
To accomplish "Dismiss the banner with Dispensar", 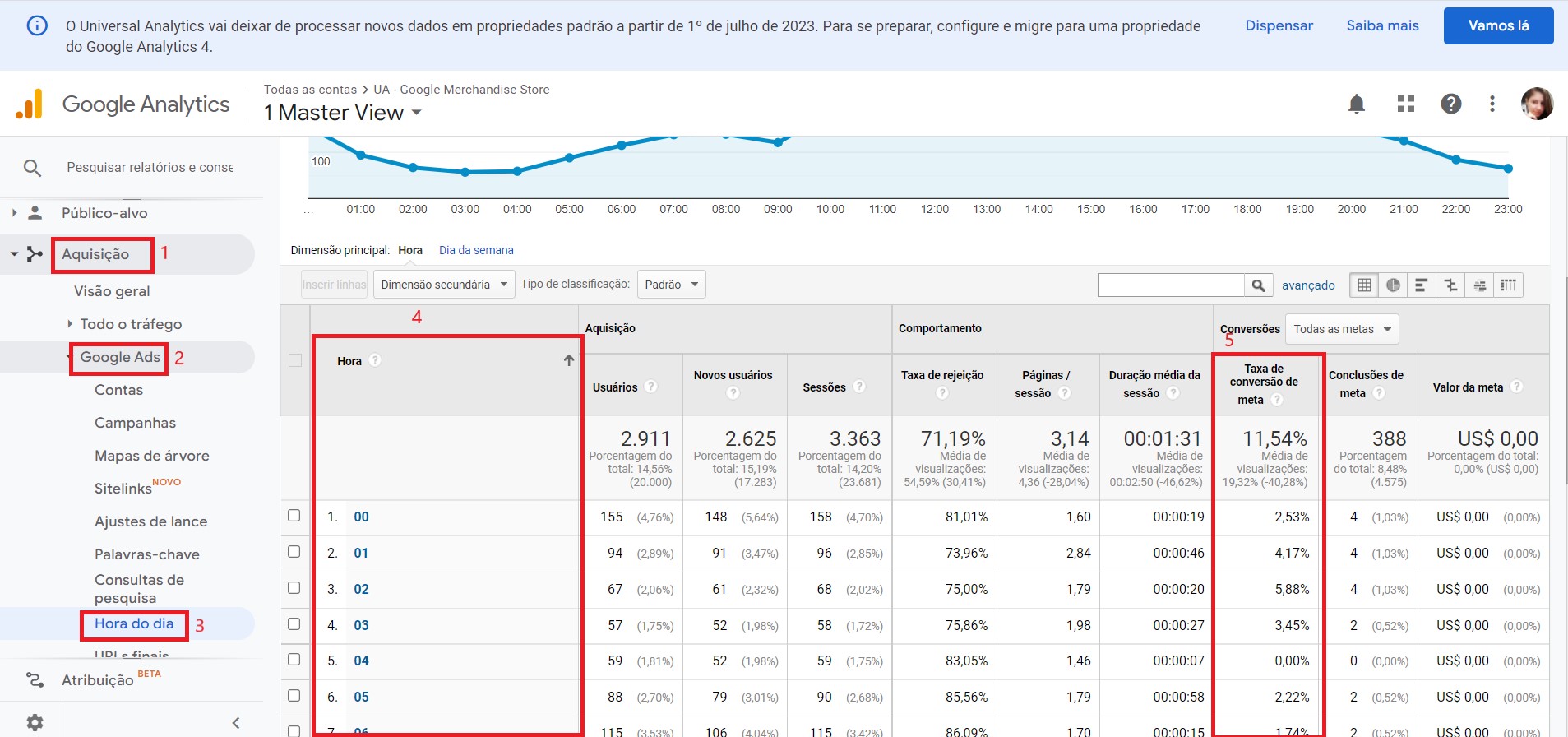I will click(x=1279, y=25).
